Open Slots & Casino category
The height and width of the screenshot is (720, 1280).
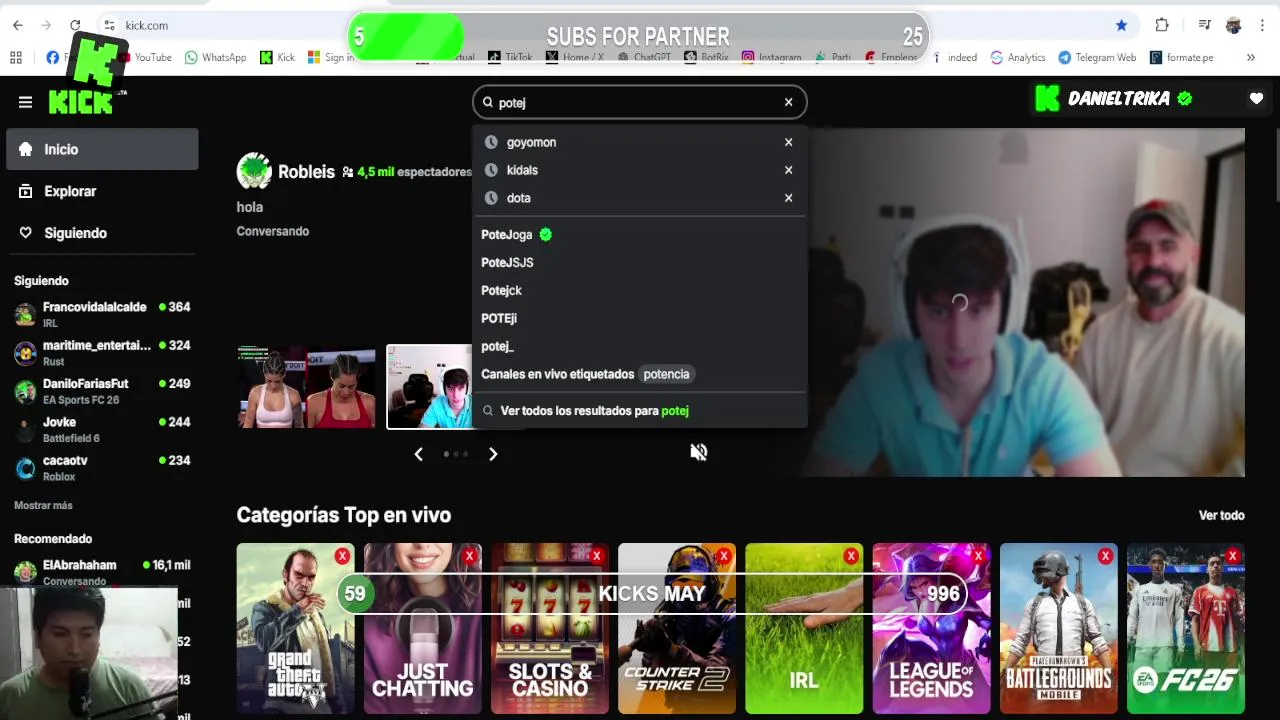tap(549, 628)
